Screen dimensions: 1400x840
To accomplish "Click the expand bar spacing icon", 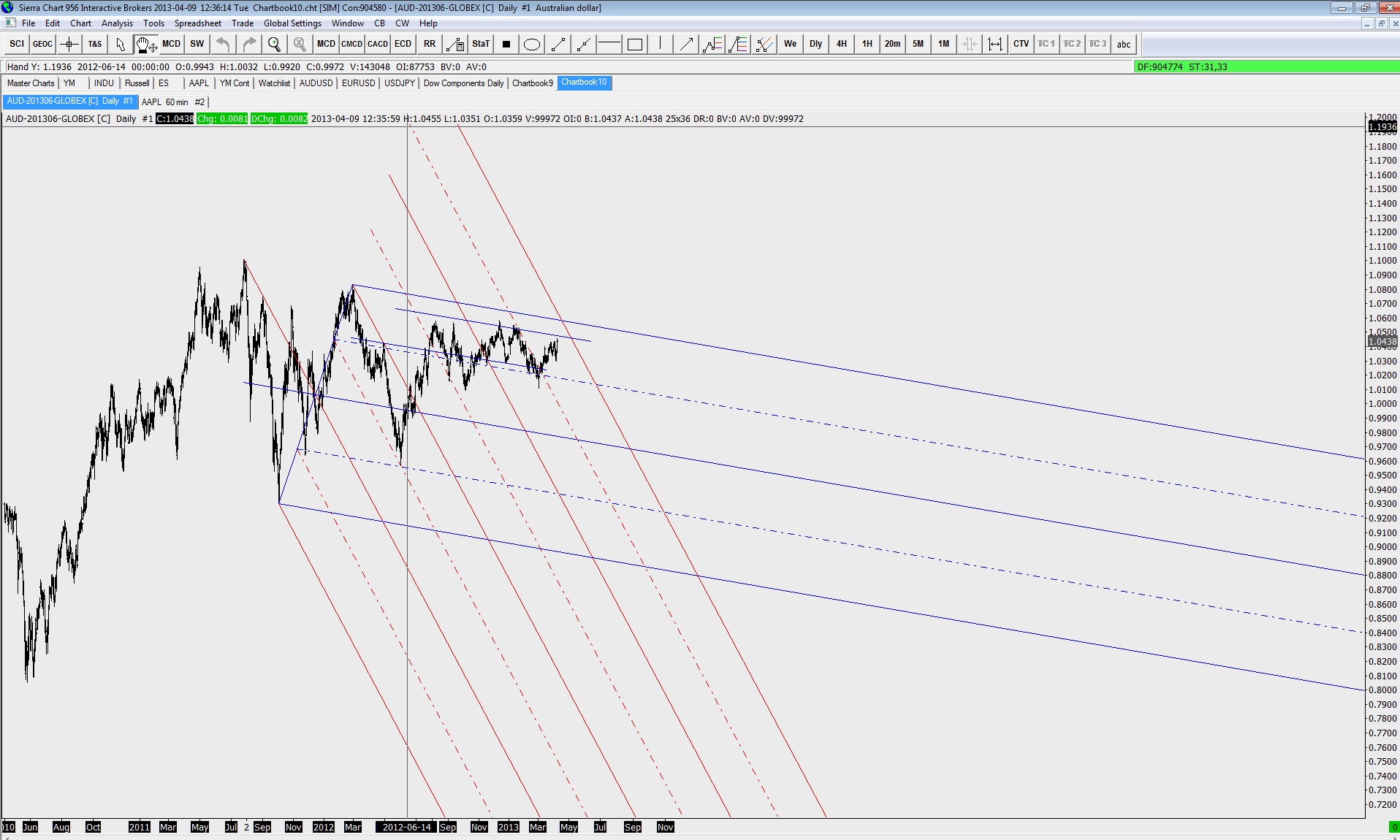I will point(995,44).
